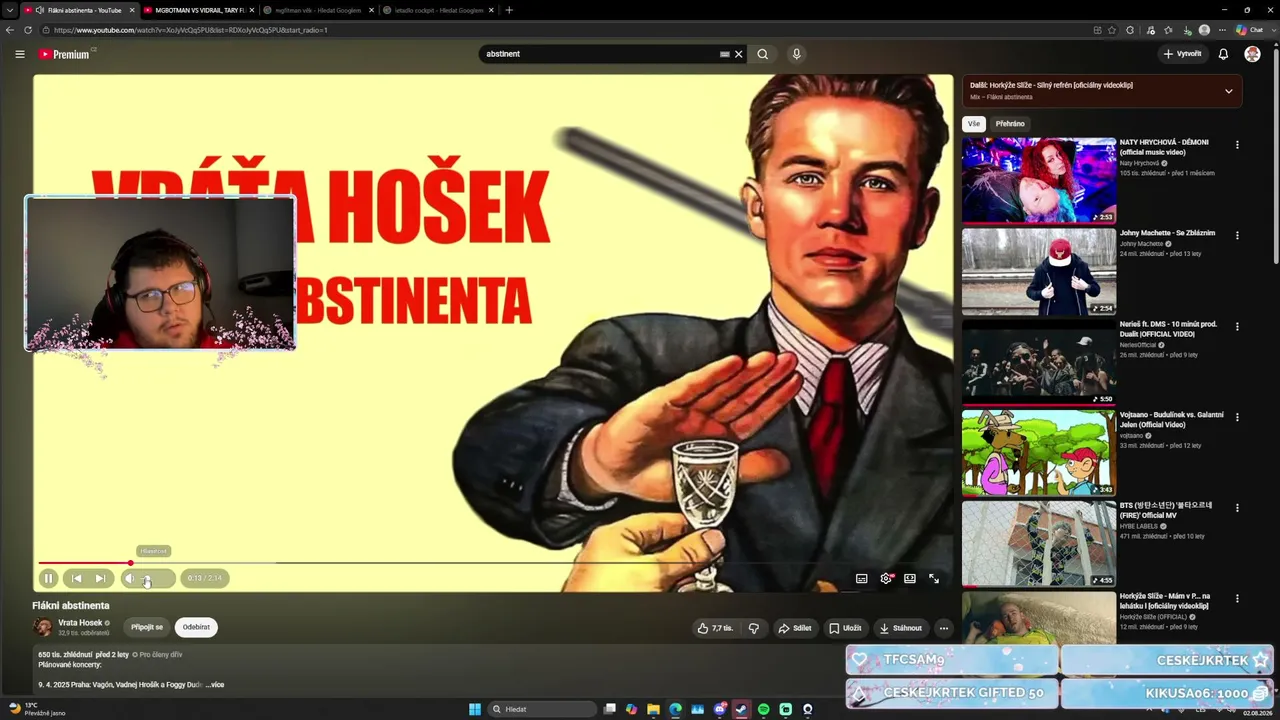Open the tab search dropdown arrow

pos(9,10)
